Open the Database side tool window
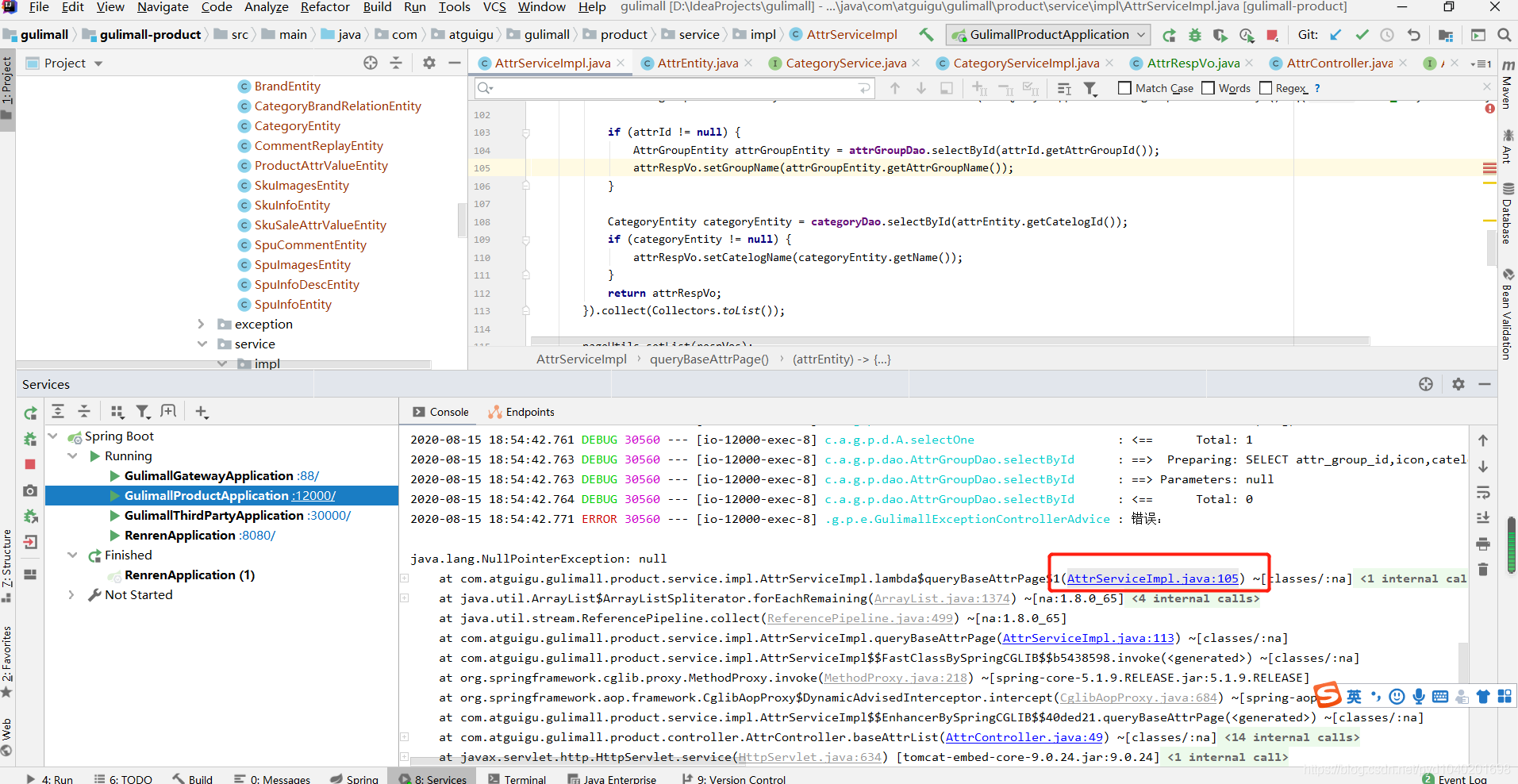Image resolution: width=1518 pixels, height=784 pixels. [x=1507, y=213]
